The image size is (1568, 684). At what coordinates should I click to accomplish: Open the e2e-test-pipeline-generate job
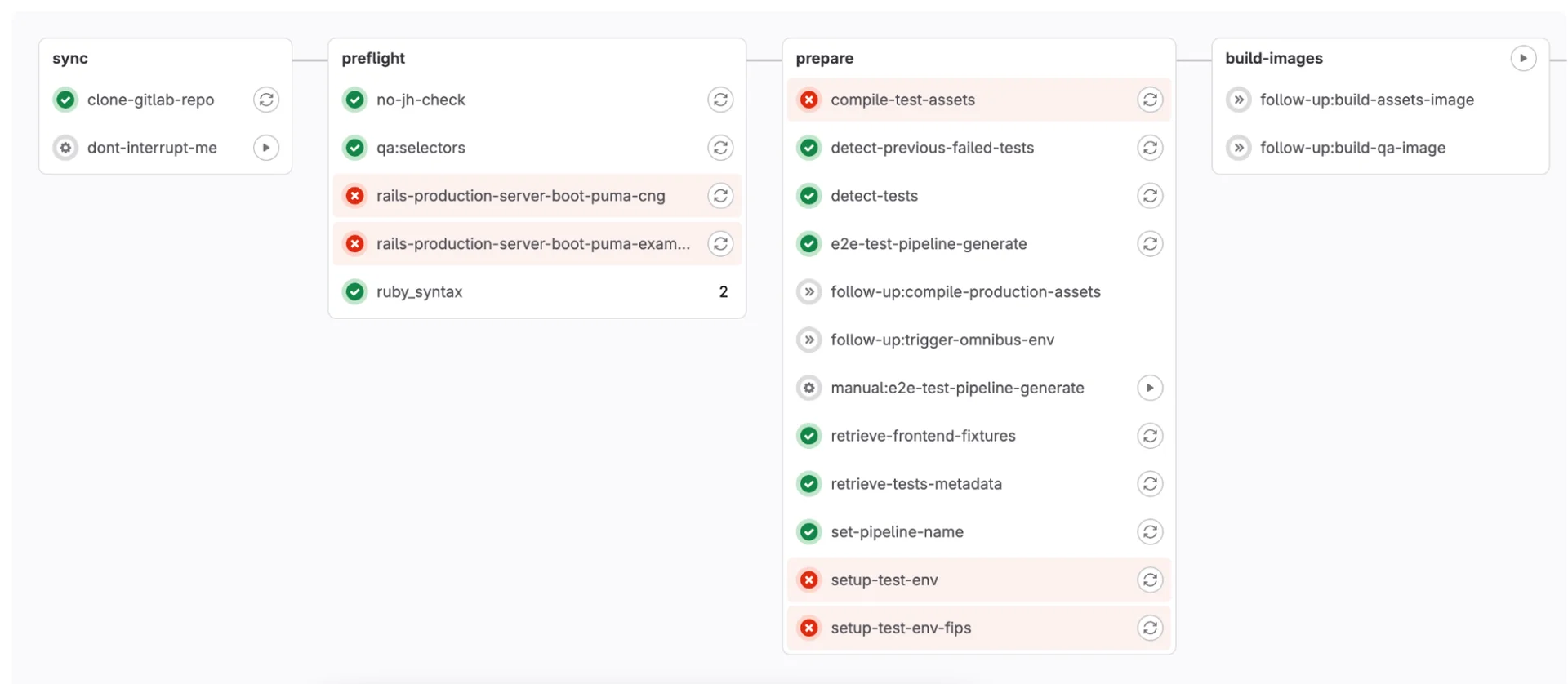pyautogui.click(x=929, y=243)
